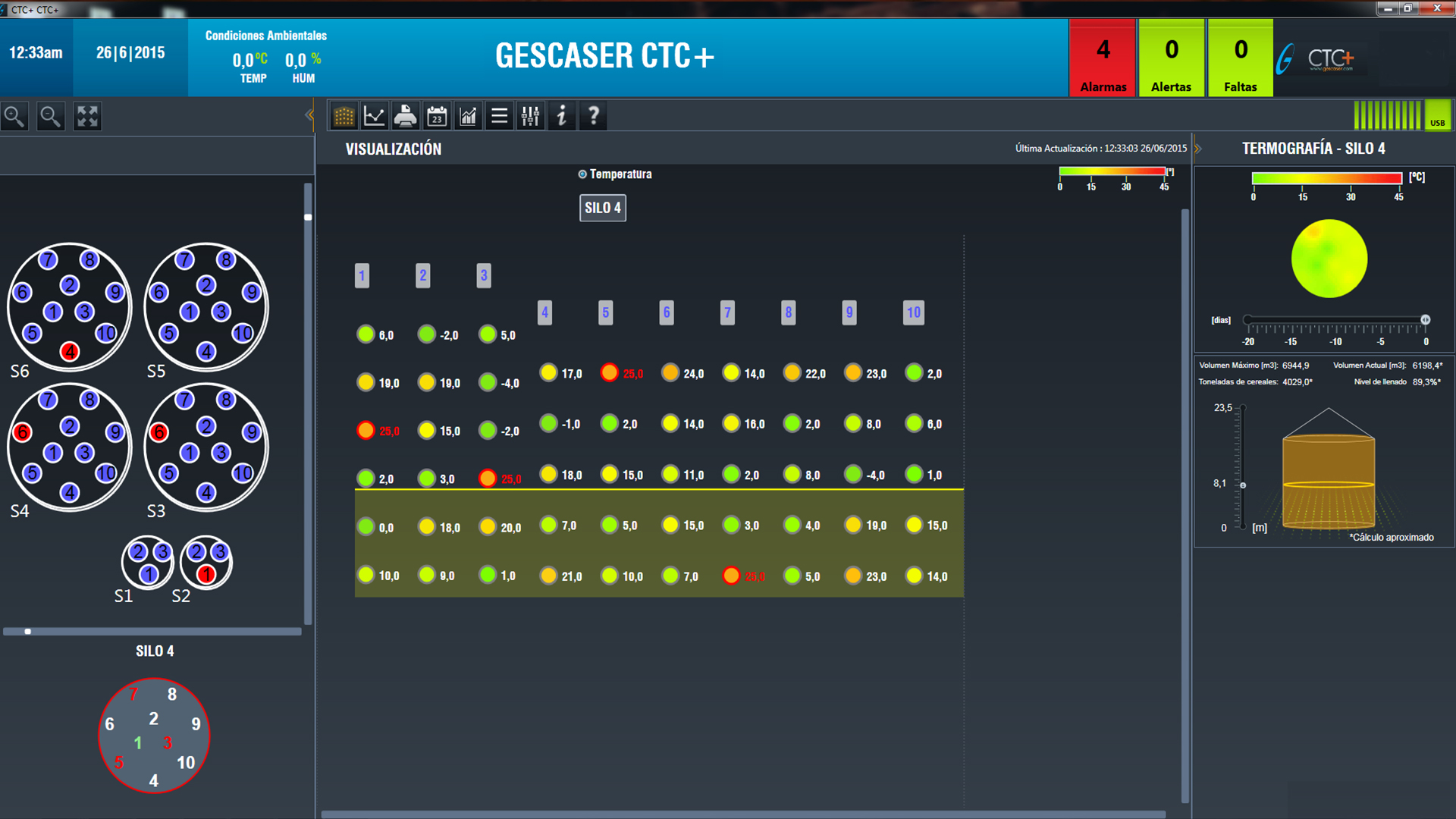1456x819 pixels.
Task: Click the 3D silo fill model
Action: coord(1329,470)
